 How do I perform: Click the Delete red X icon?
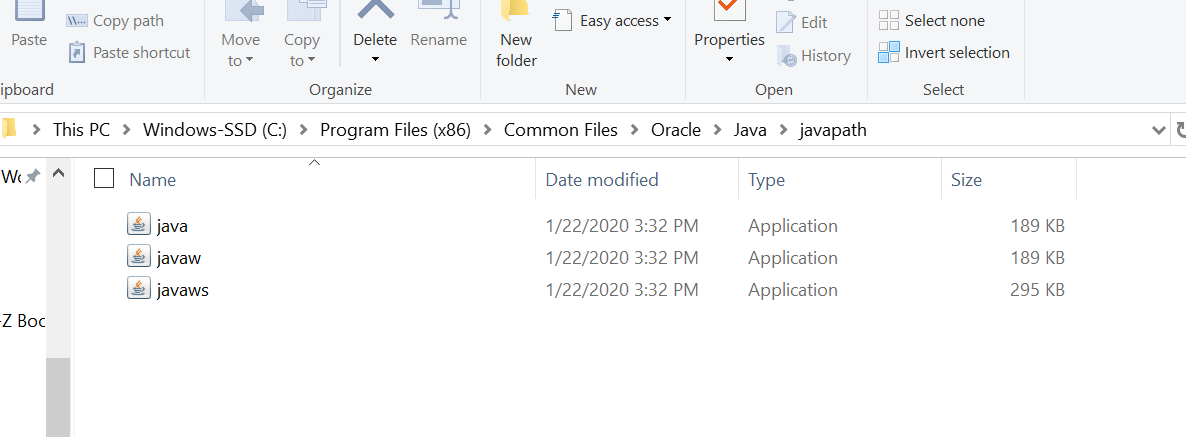pyautogui.click(x=375, y=10)
